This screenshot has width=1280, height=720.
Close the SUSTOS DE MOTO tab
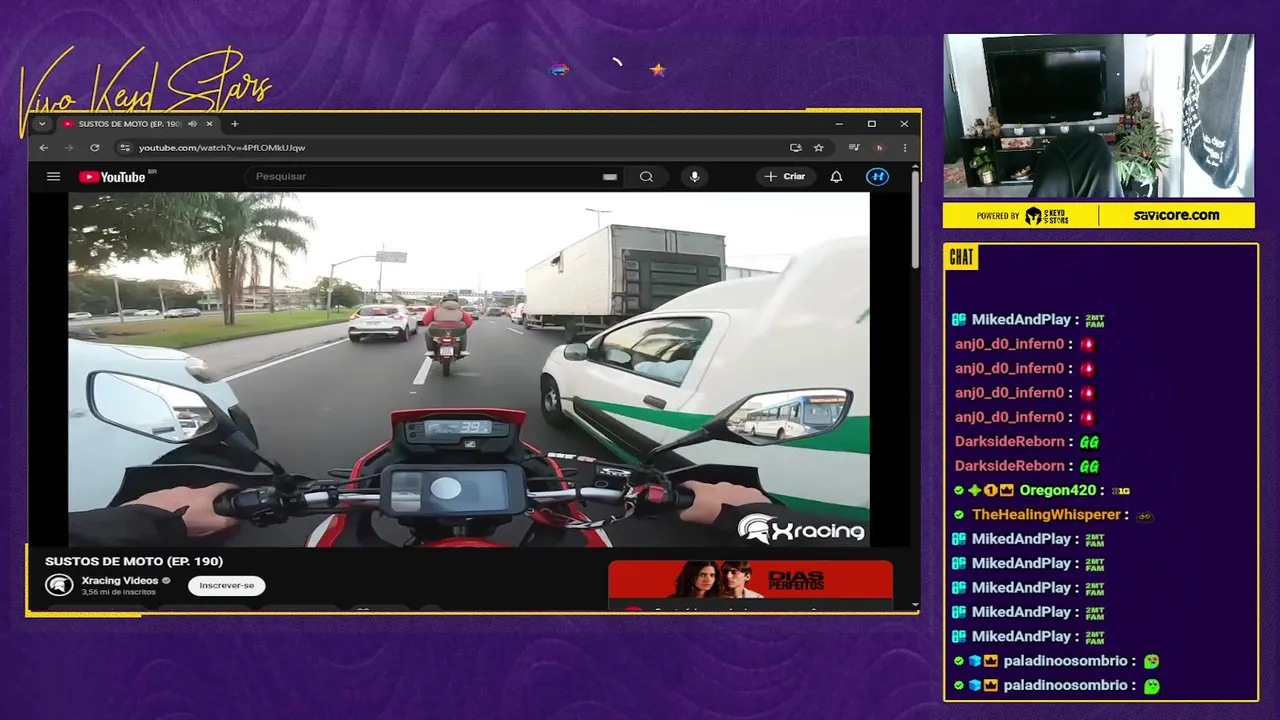[209, 124]
